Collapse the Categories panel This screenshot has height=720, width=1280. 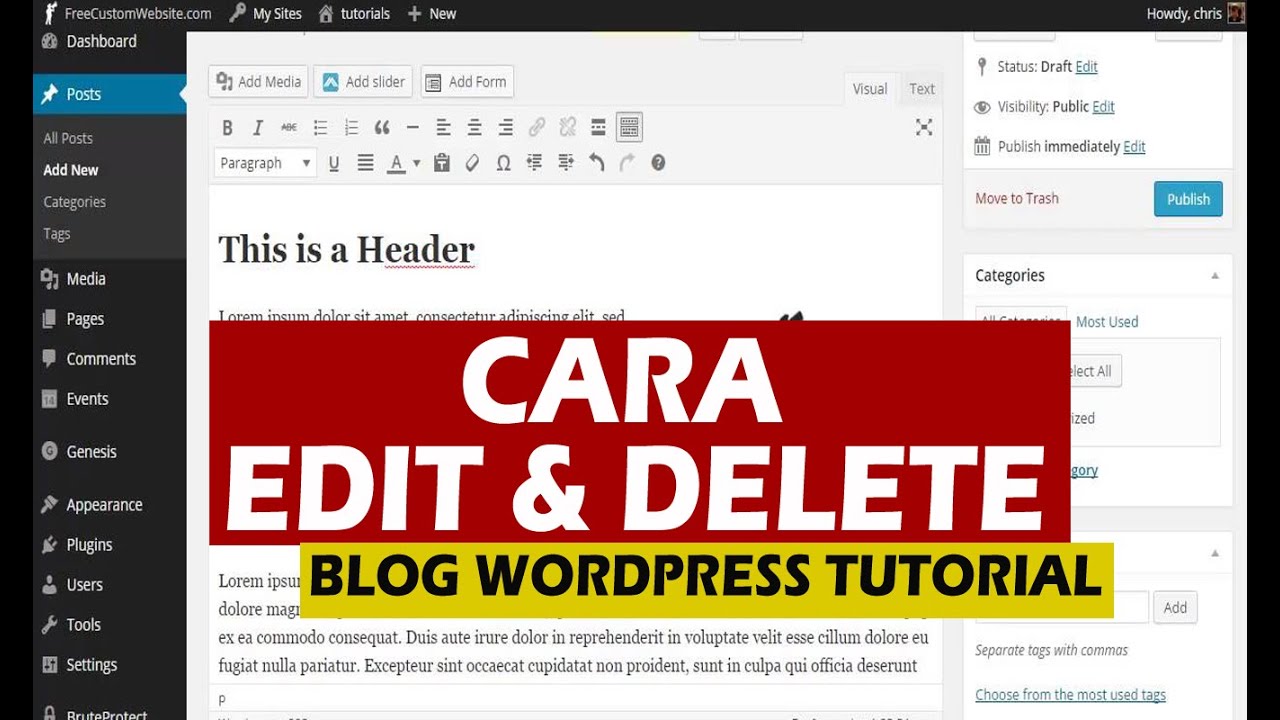pos(1215,276)
